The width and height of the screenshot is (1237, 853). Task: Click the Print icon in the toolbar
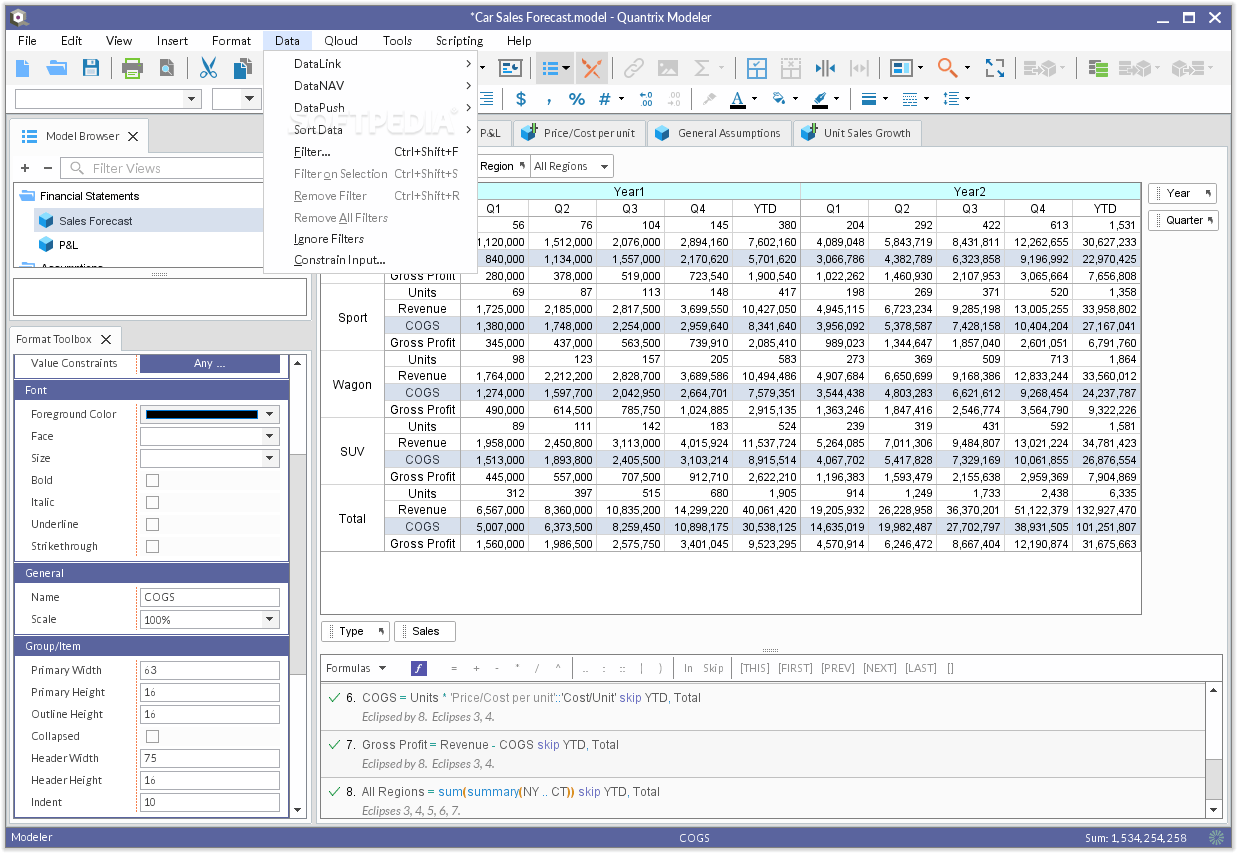tap(134, 67)
